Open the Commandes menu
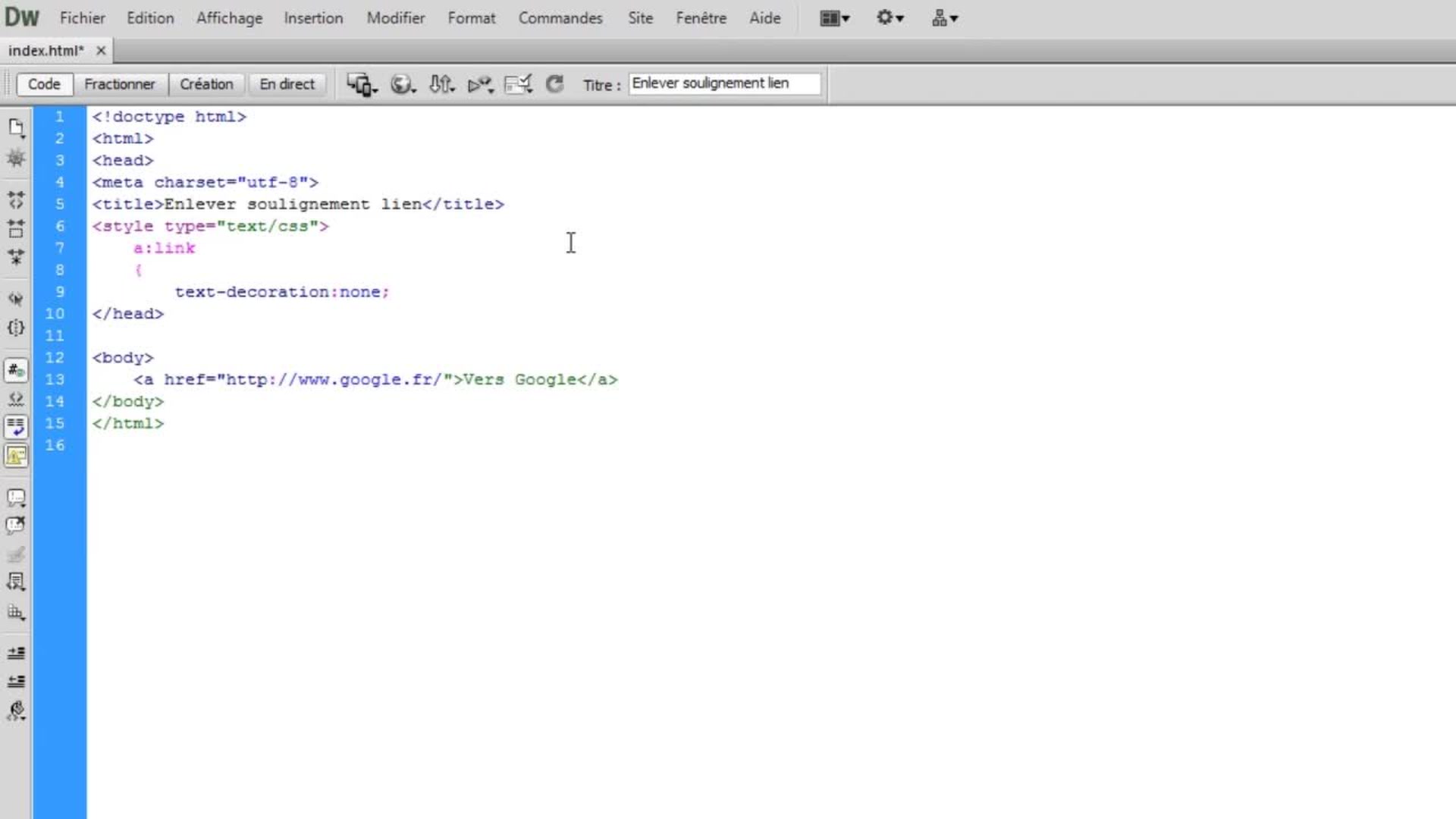The width and height of the screenshot is (1456, 819). click(x=560, y=18)
